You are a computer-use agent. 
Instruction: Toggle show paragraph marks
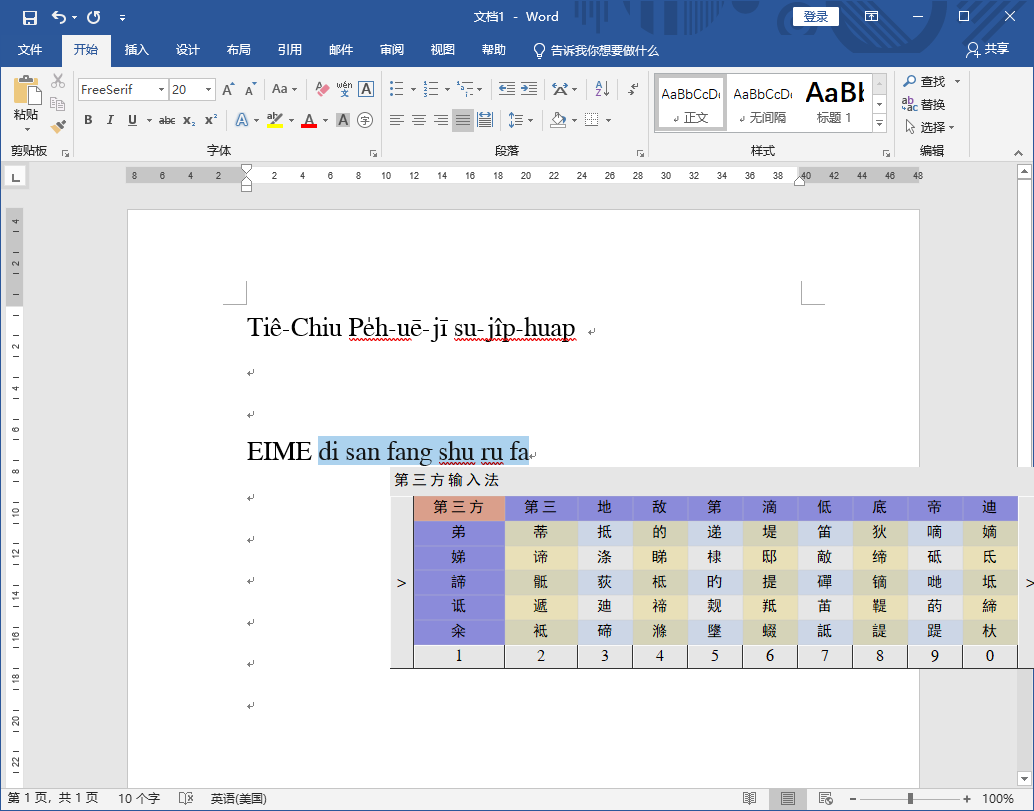point(633,89)
